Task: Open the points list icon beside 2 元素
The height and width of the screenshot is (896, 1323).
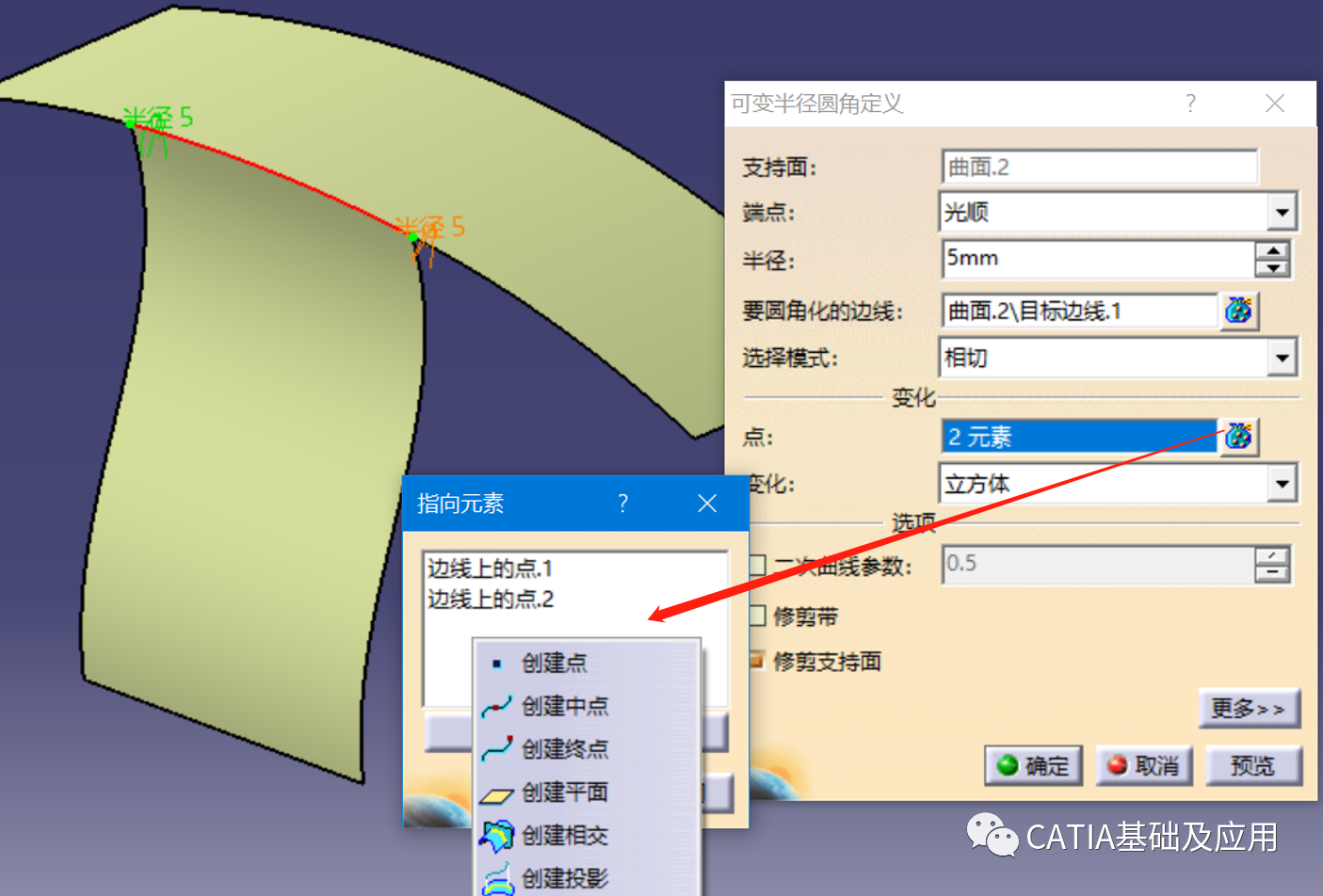Action: 1239,436
